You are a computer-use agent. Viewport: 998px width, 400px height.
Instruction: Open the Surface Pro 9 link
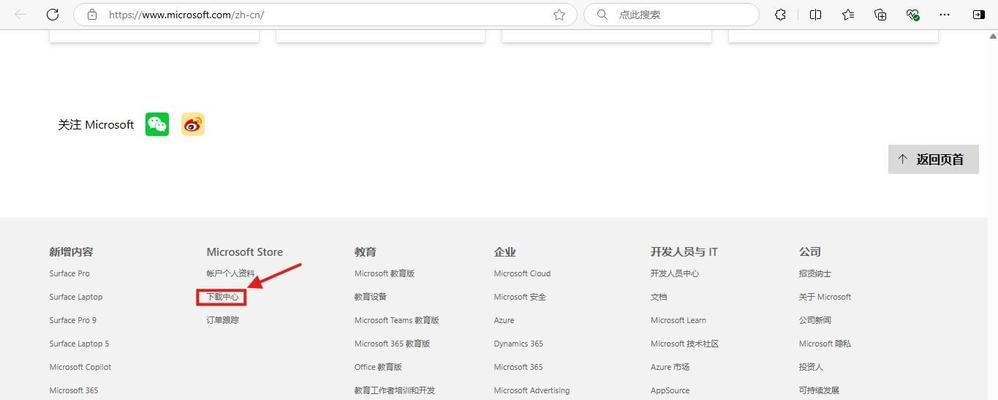point(73,320)
